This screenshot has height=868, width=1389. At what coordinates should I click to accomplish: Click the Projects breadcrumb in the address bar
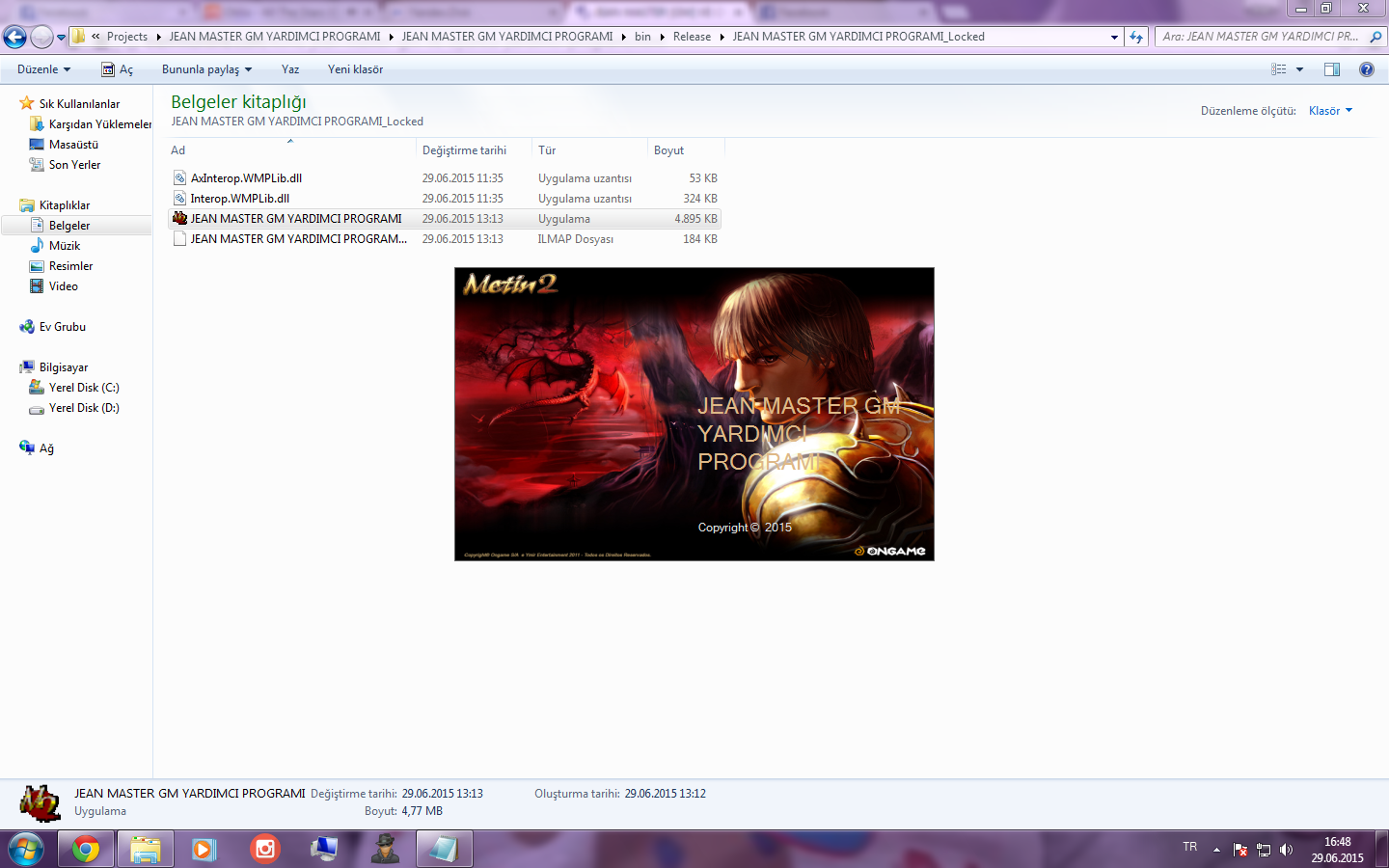127,37
